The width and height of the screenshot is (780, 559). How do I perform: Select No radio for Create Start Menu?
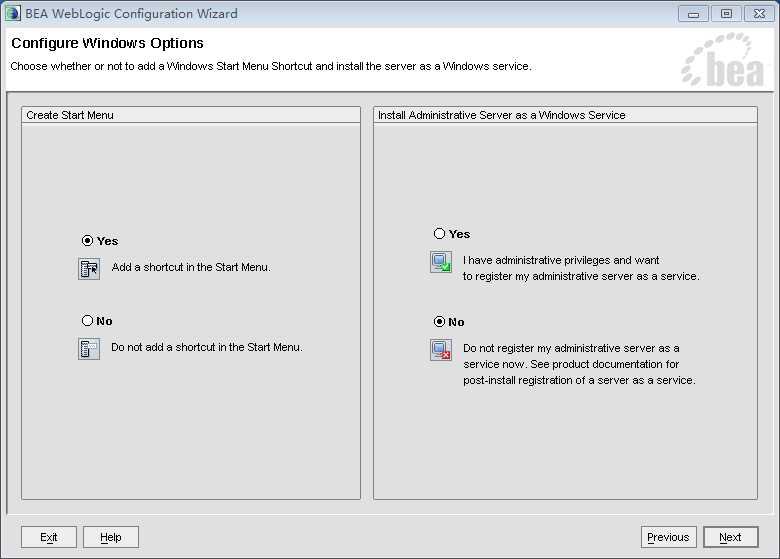(88, 321)
